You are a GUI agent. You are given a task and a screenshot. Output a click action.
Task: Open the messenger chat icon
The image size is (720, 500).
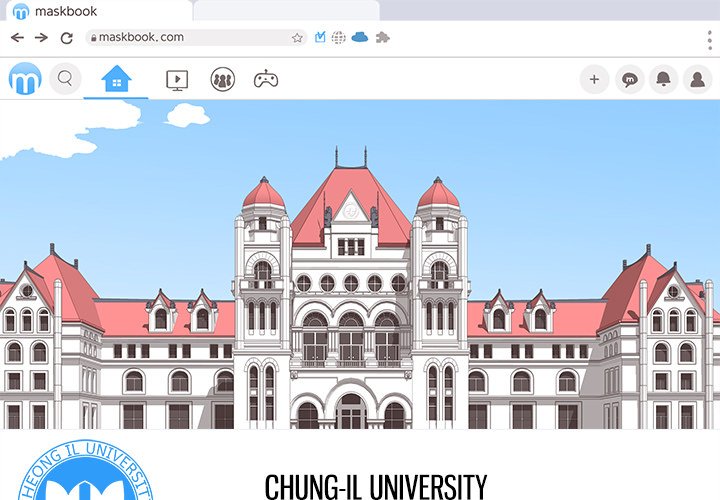tap(629, 80)
